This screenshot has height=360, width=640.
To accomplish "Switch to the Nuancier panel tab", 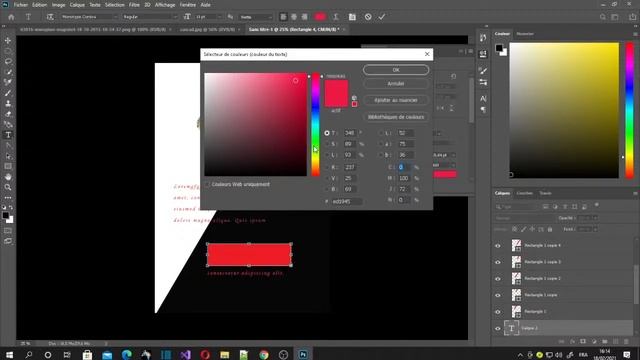I will (x=525, y=34).
